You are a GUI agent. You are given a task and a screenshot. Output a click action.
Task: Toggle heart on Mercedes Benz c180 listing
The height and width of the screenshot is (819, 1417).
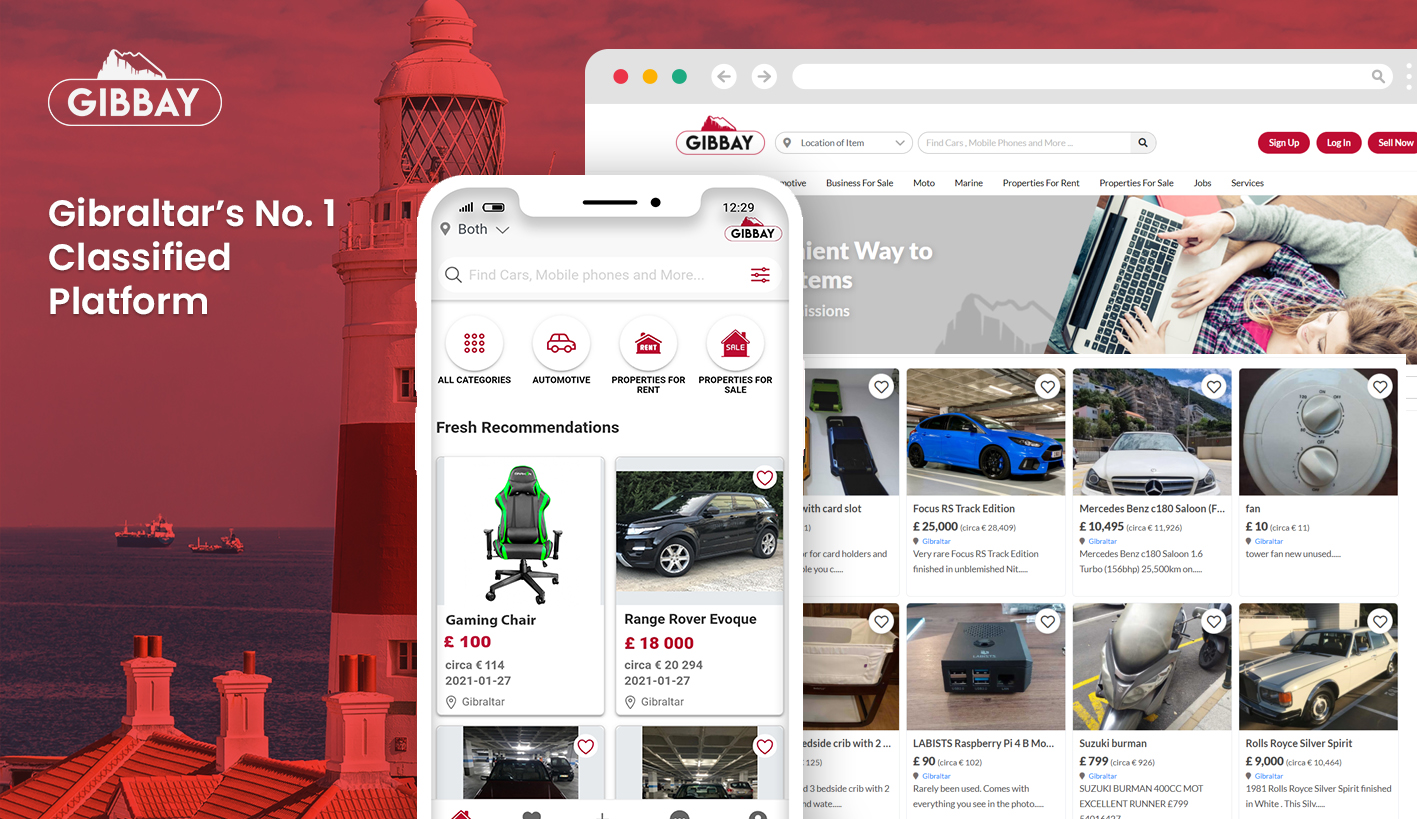[1213, 387]
